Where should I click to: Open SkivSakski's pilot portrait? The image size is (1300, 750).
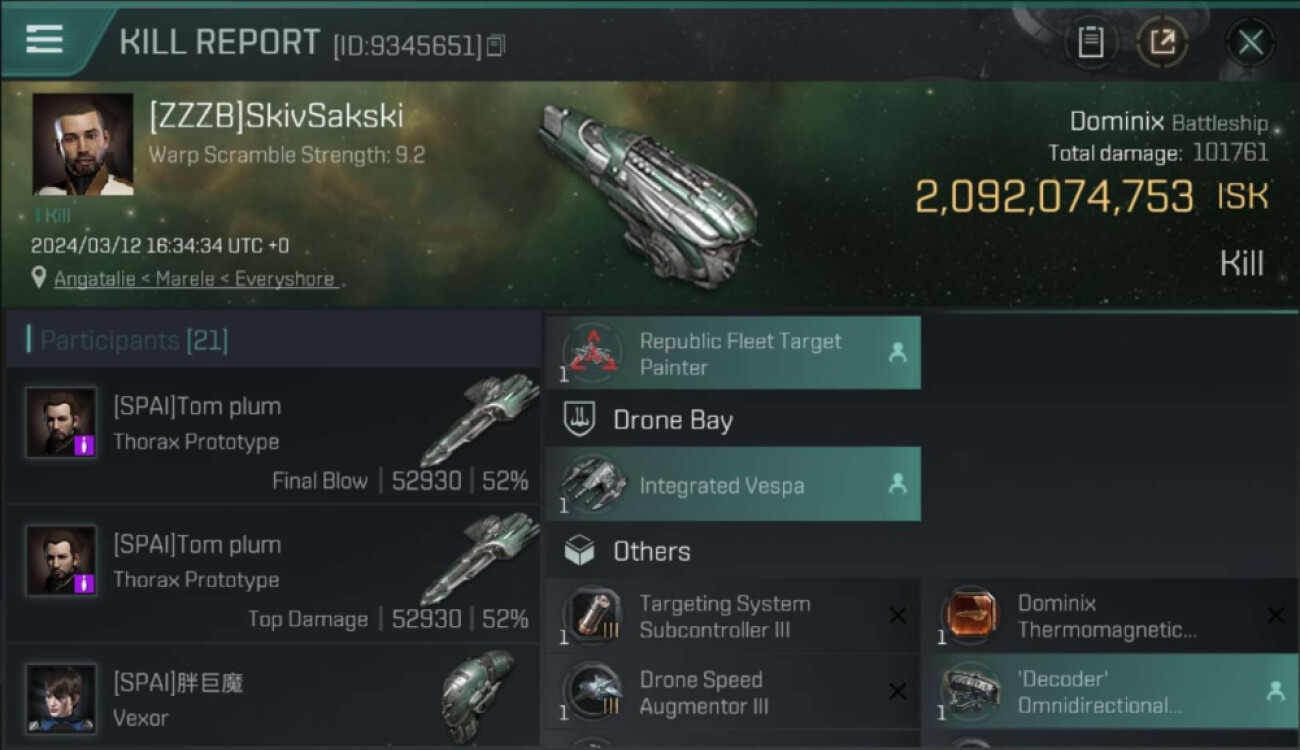[83, 144]
